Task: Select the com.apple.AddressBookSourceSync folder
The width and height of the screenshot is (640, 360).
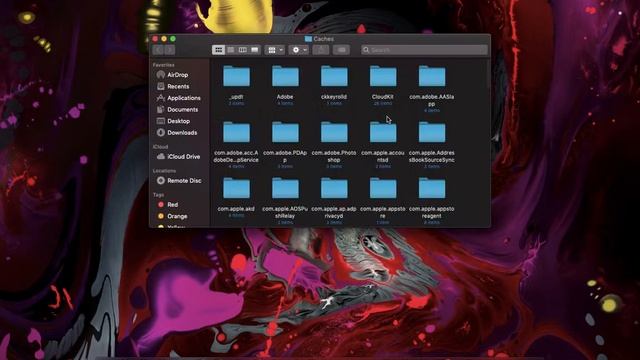Action: tap(432, 133)
